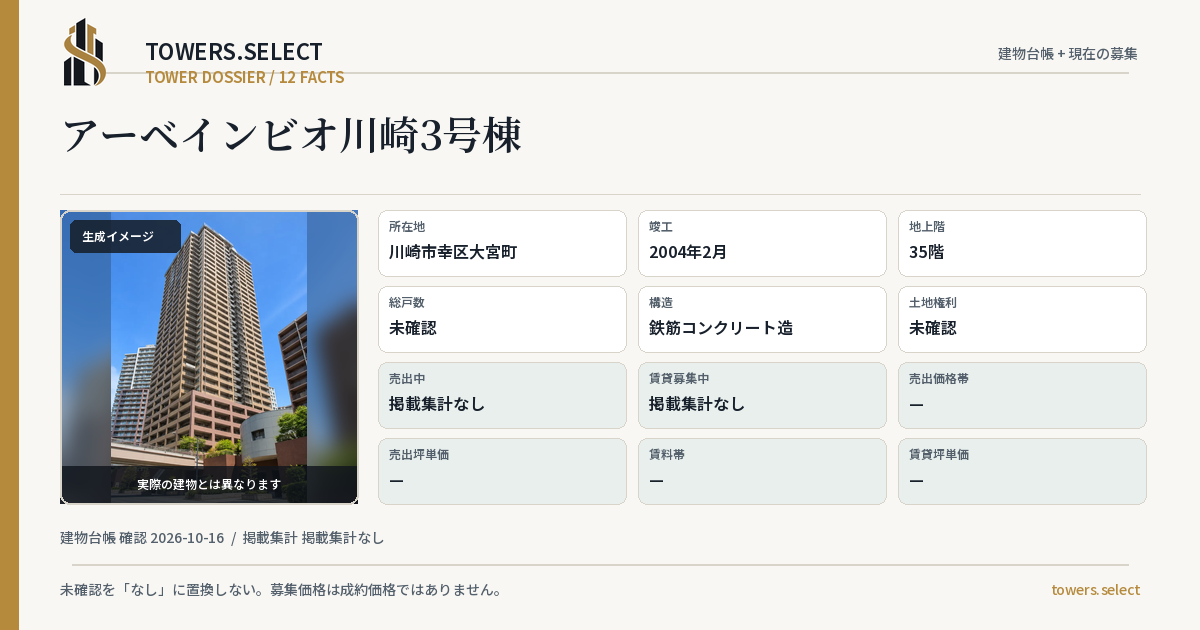This screenshot has height=630, width=1200.
Task: Click the 総戸数 未確認 card
Action: 502,319
